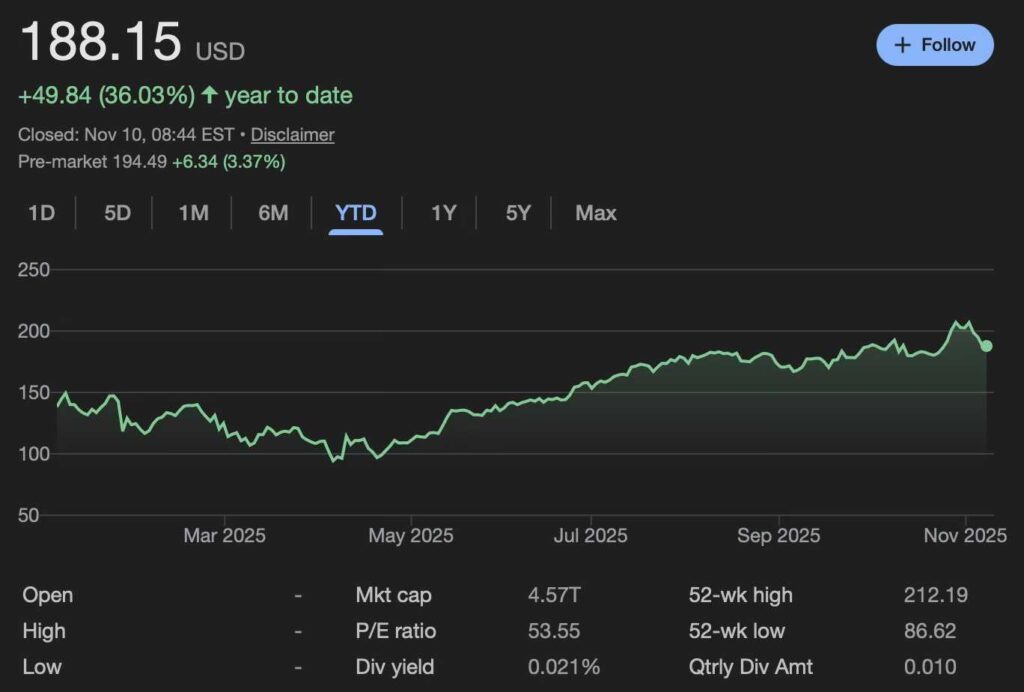Click the 52-wk high value 212.19
The height and width of the screenshot is (692, 1024).
935,595
